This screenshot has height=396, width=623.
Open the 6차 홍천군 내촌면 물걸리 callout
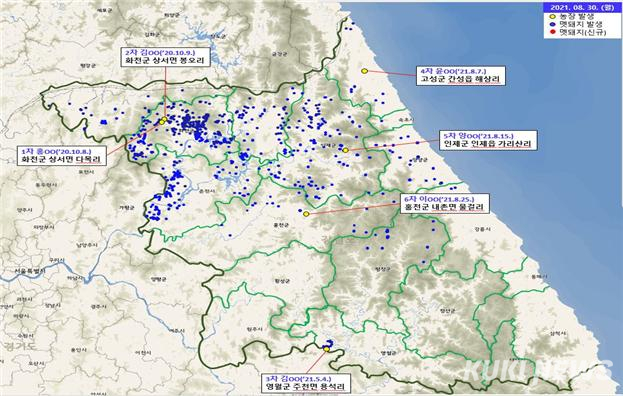coord(445,204)
